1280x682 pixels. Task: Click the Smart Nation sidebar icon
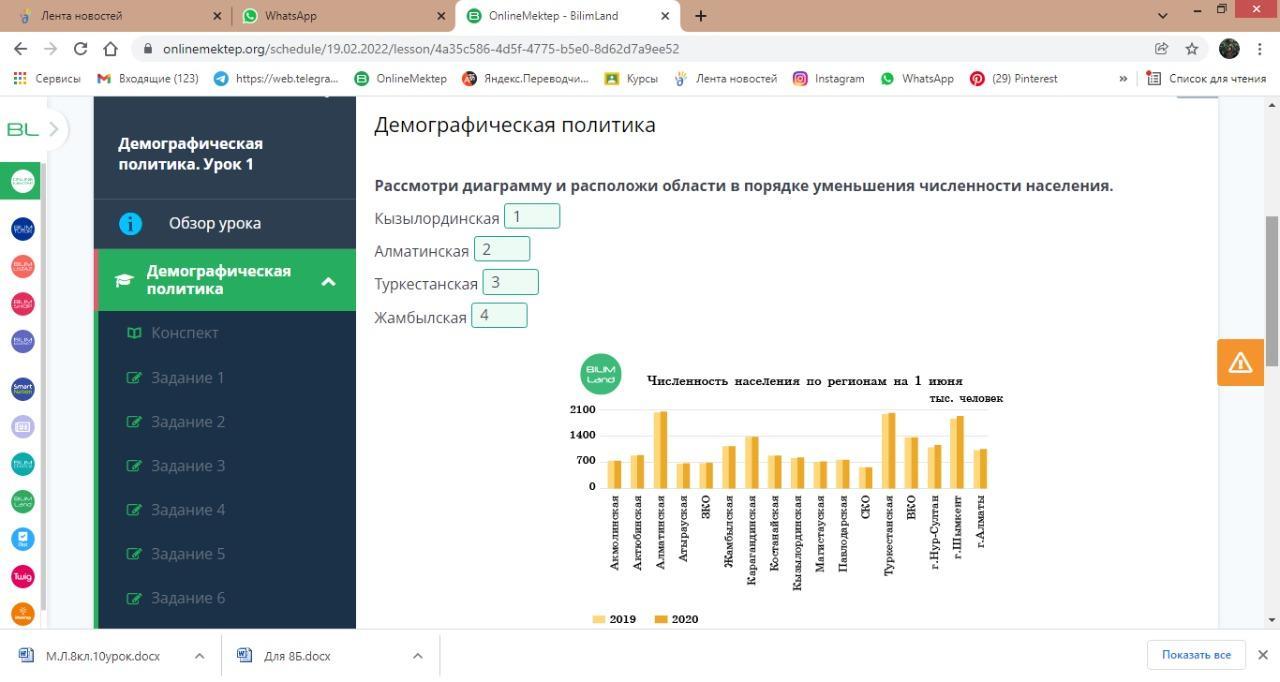(22, 388)
